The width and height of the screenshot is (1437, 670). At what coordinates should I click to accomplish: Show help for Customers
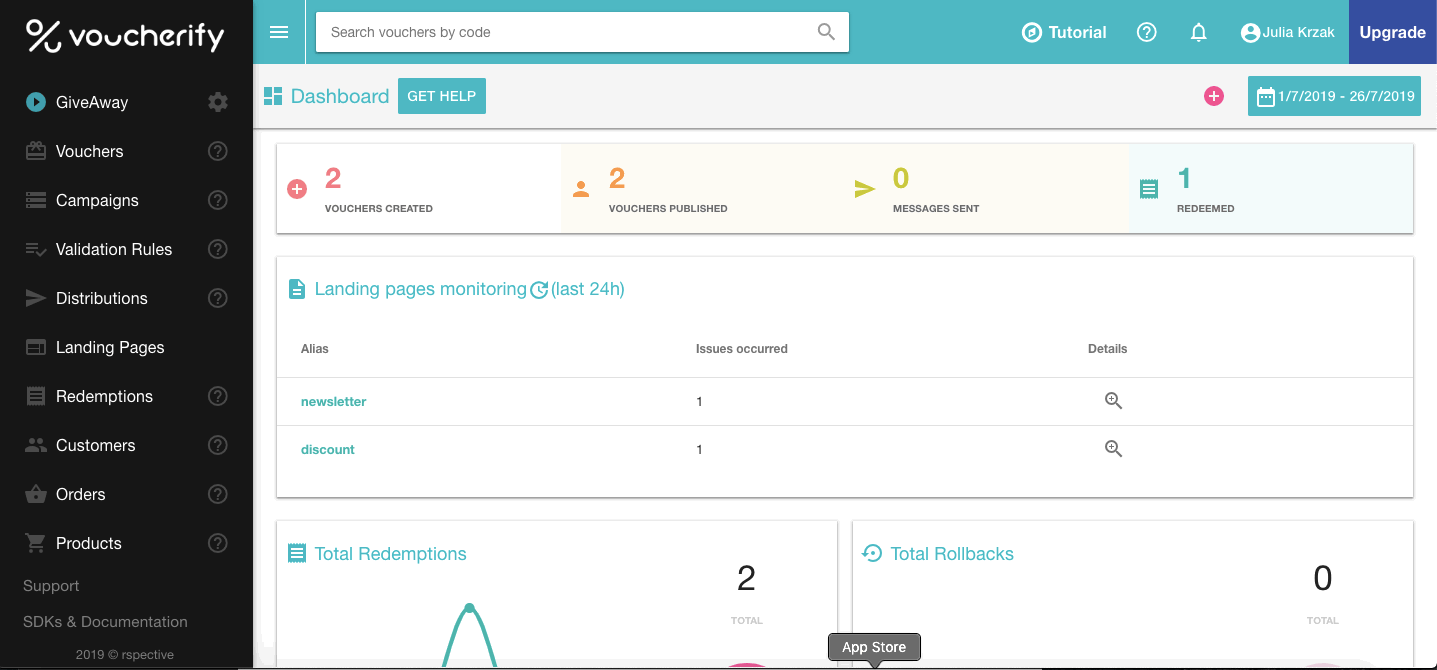(217, 445)
